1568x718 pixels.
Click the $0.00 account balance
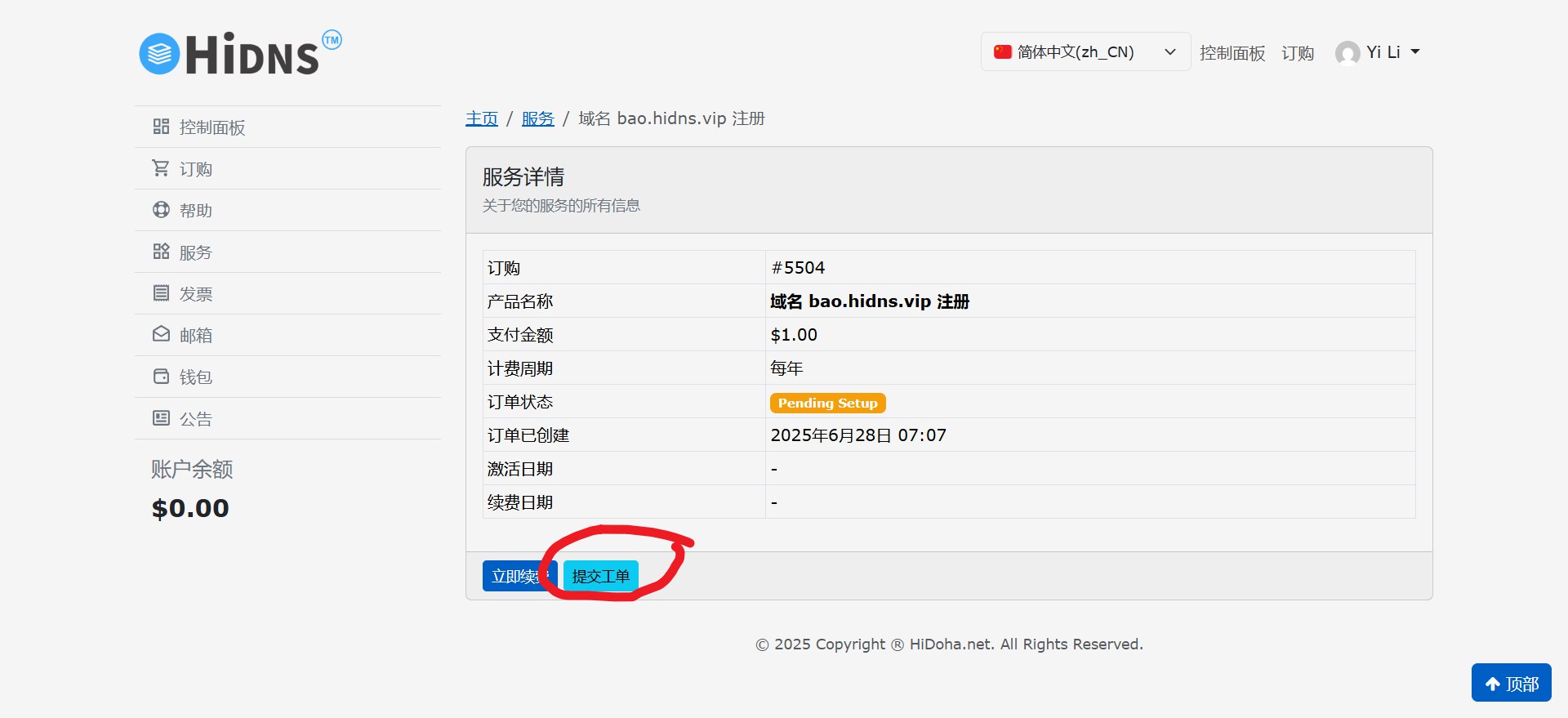point(190,508)
